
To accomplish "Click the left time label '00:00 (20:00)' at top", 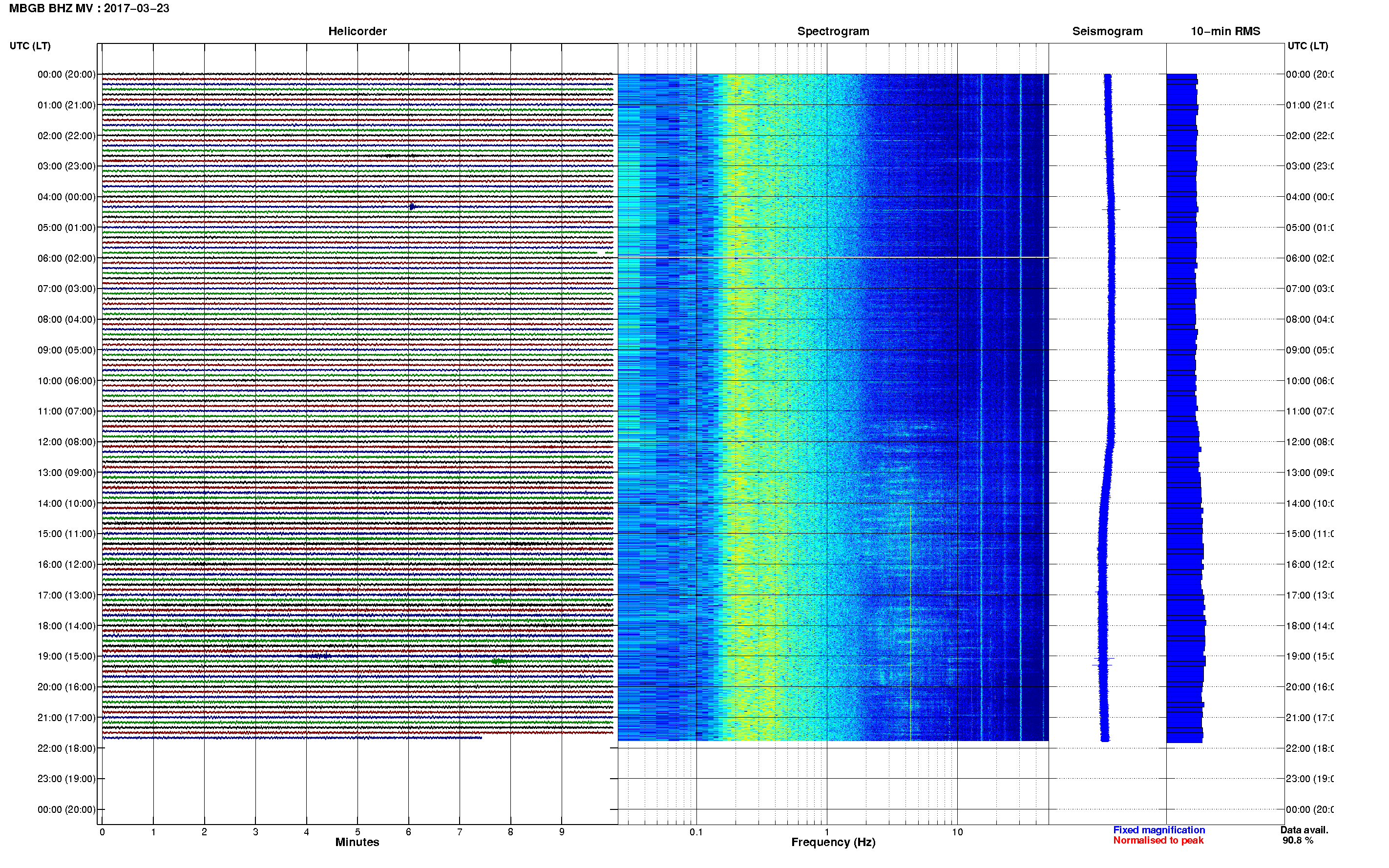I will [66, 75].
